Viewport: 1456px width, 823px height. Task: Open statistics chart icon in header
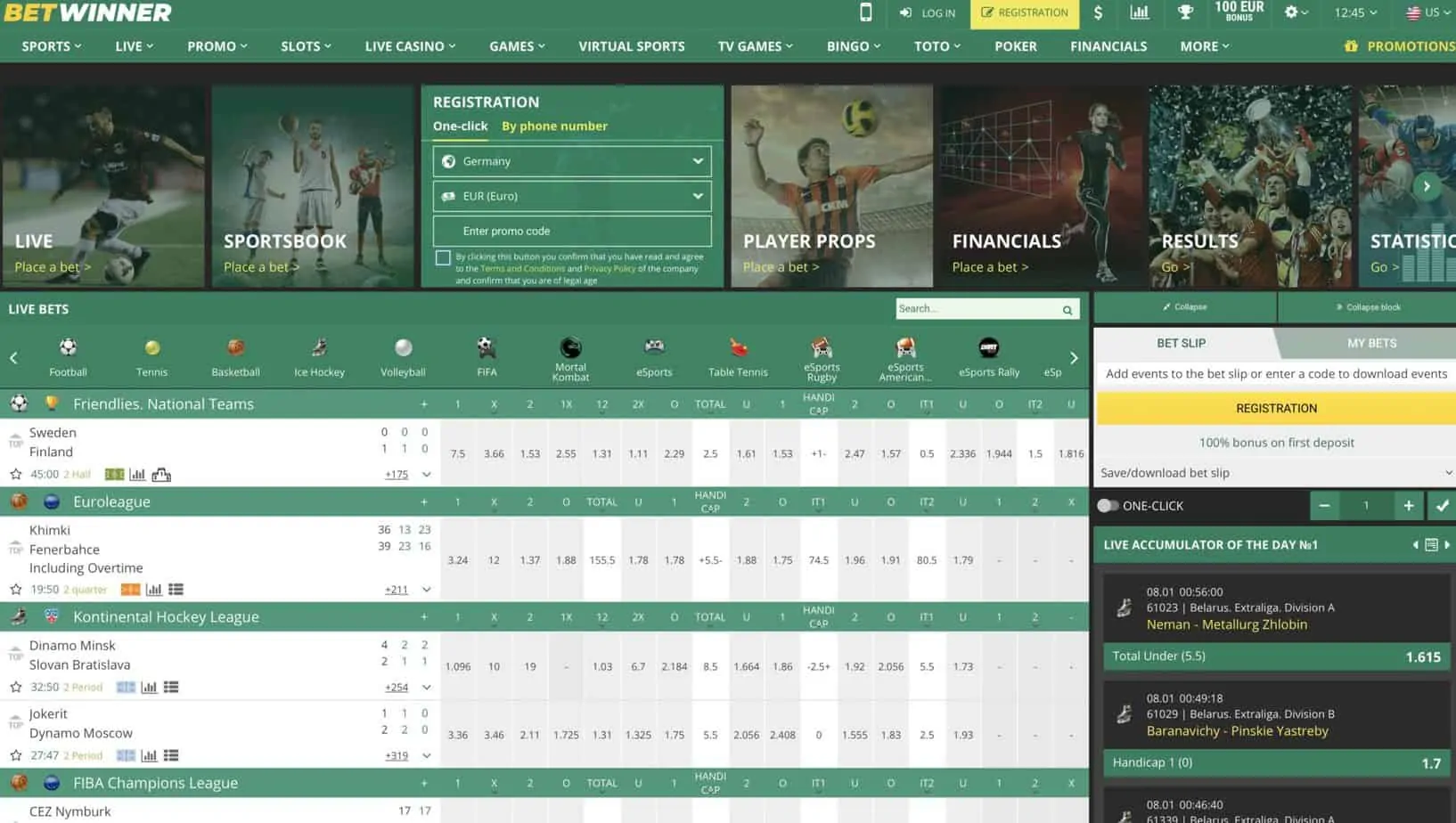[1139, 12]
